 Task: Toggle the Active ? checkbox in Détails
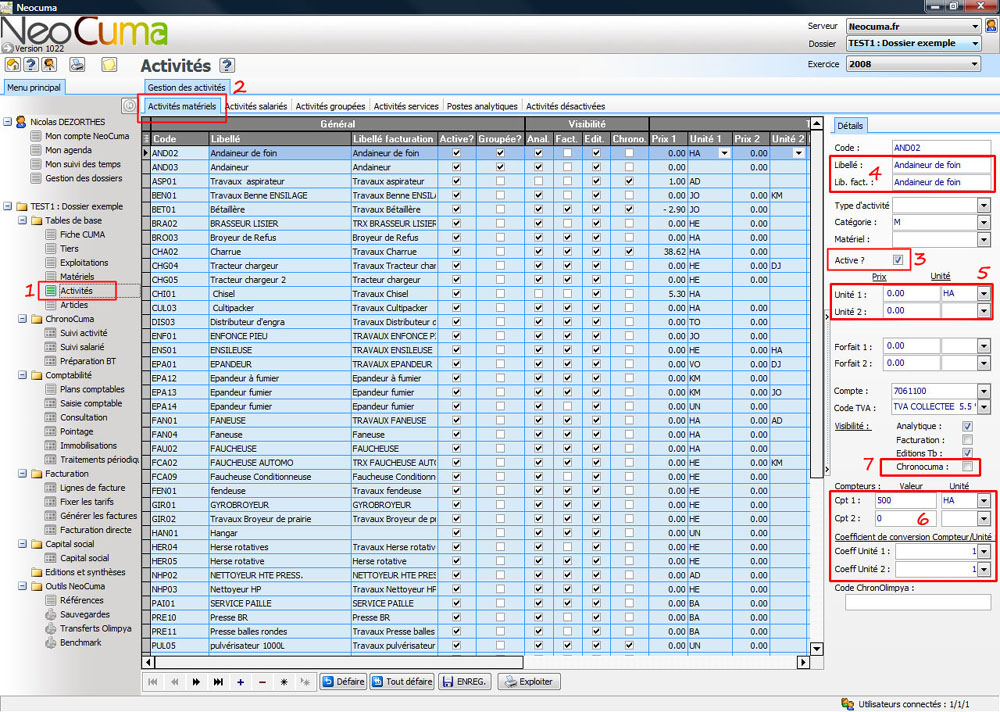[898, 260]
